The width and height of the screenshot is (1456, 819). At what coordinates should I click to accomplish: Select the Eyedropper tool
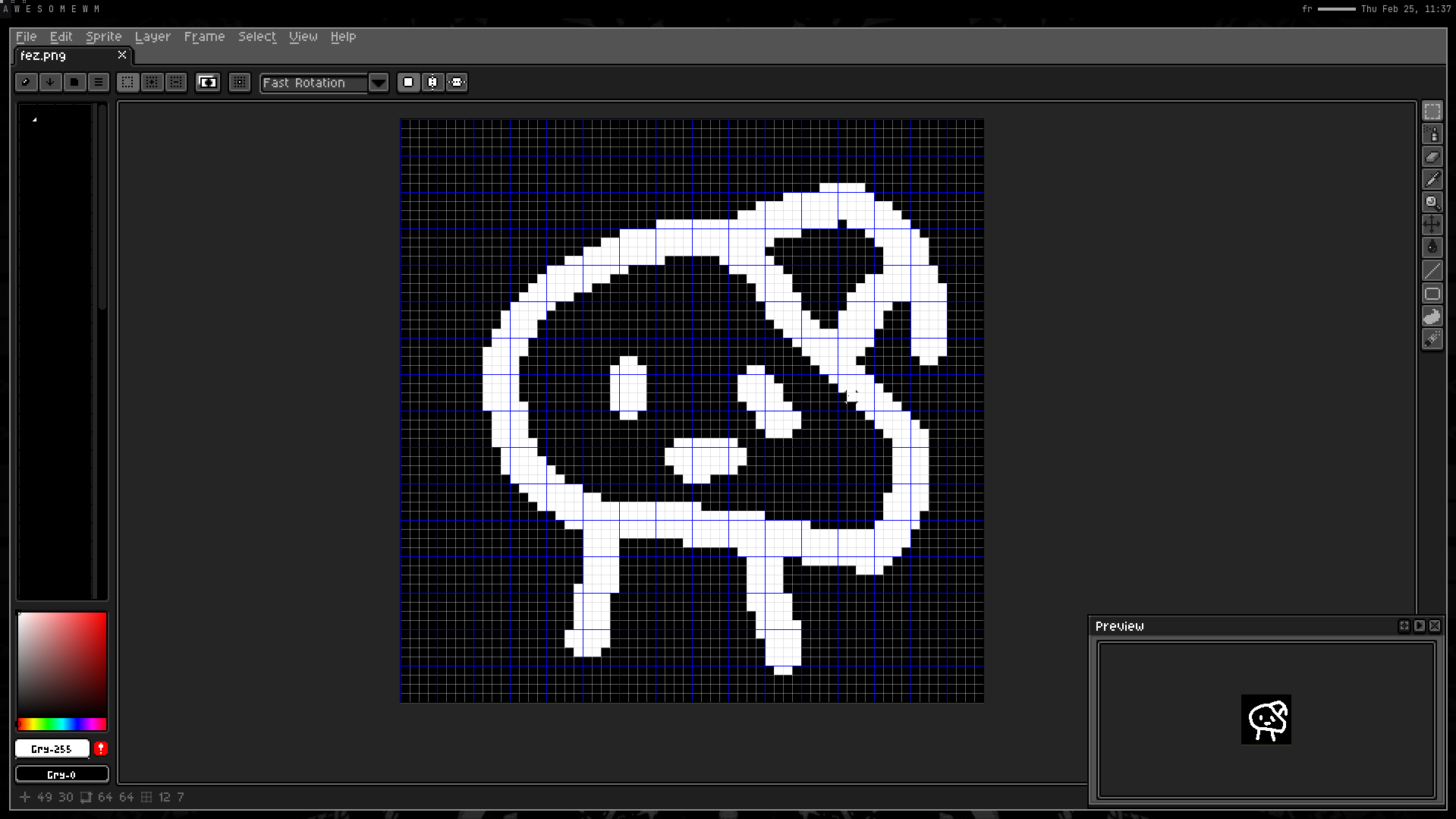1432,180
